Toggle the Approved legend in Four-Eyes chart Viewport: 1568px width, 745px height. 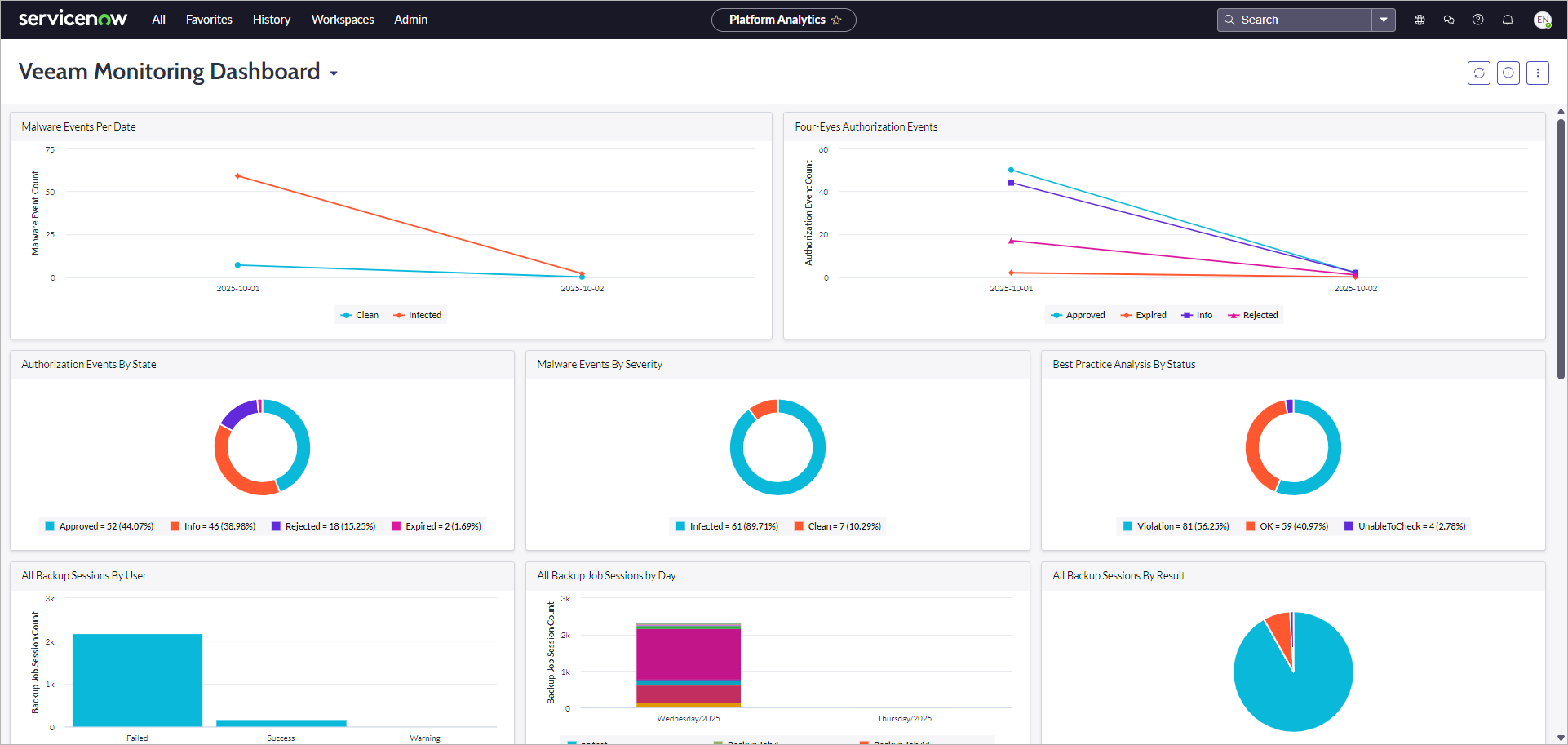click(x=1078, y=315)
